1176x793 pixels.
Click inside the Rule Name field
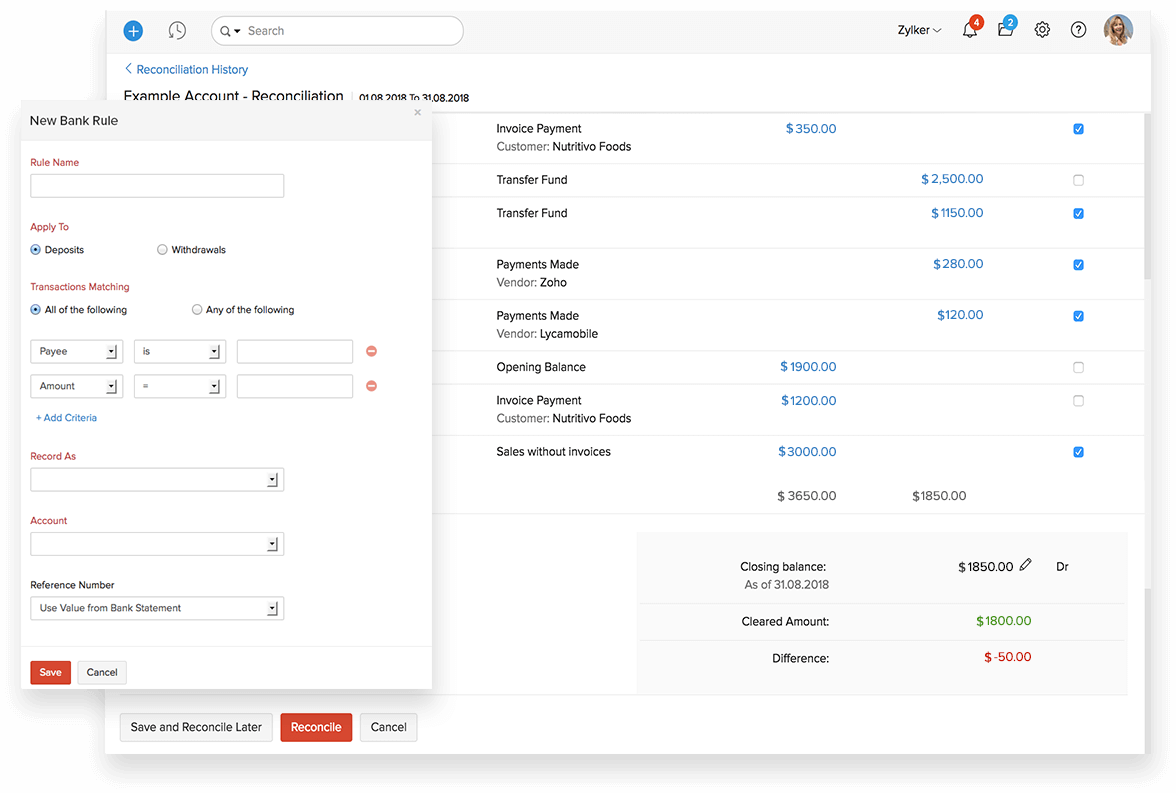coord(157,186)
